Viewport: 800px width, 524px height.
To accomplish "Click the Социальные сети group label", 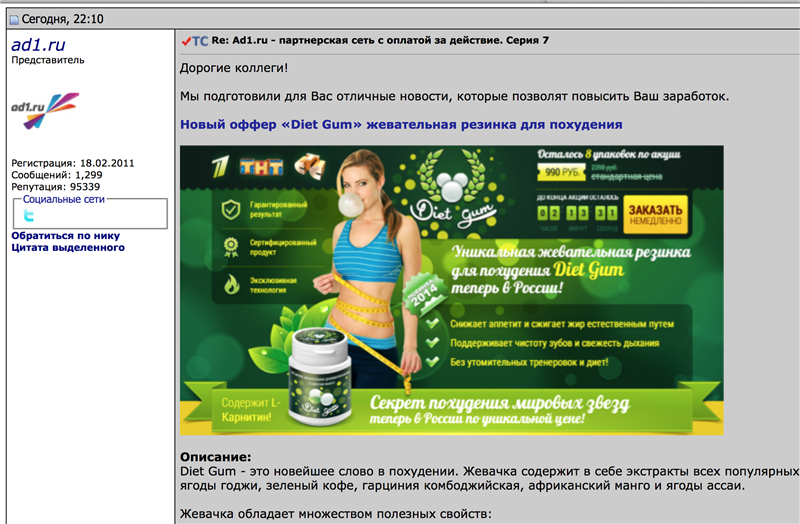I will coord(64,199).
